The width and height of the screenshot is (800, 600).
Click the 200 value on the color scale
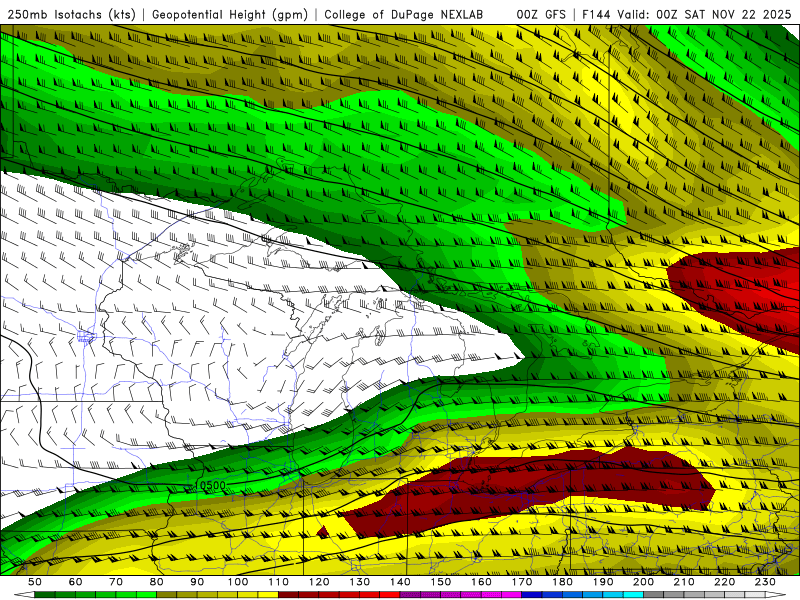pyautogui.click(x=643, y=582)
